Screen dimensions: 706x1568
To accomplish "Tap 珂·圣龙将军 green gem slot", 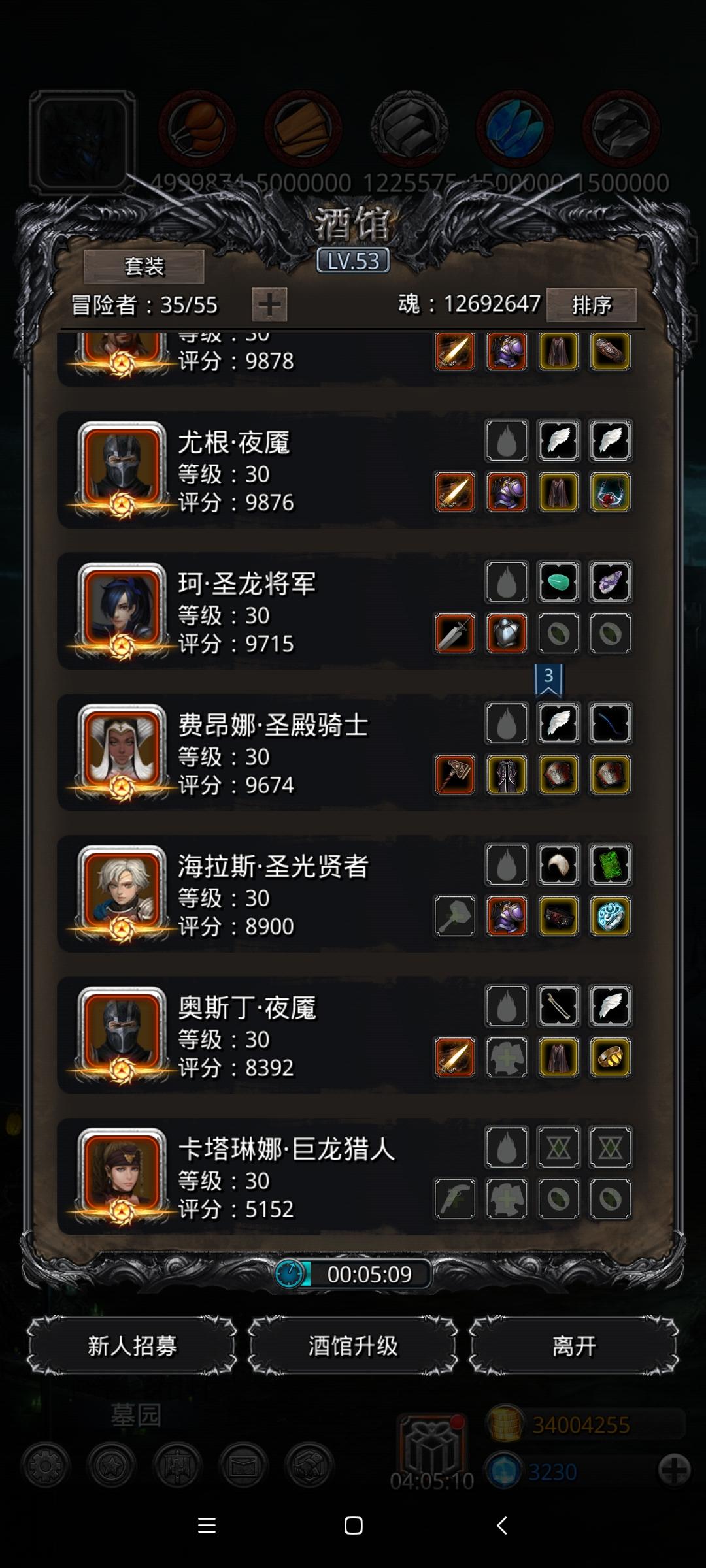I will click(x=558, y=581).
